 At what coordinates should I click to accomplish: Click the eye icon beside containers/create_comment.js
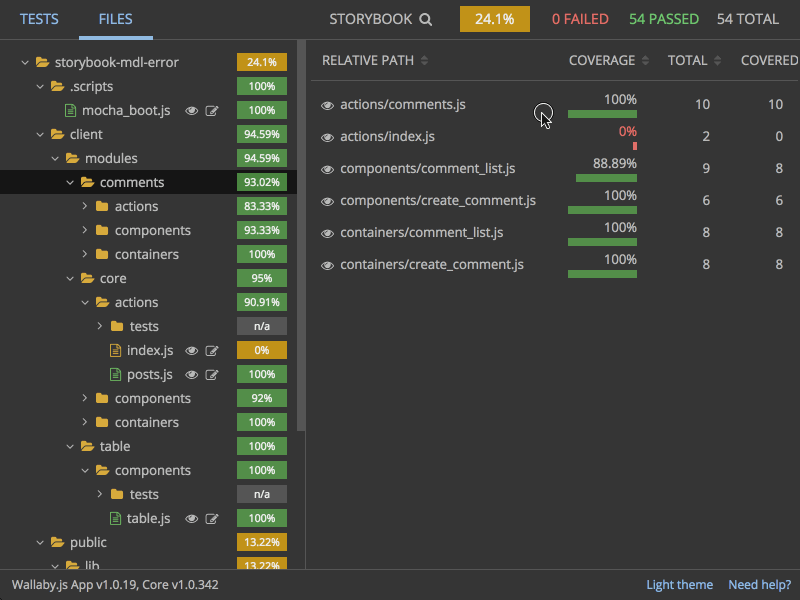coord(327,264)
